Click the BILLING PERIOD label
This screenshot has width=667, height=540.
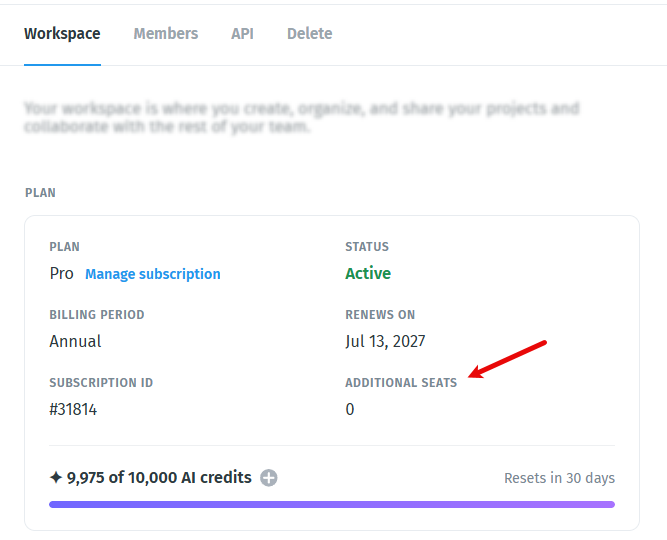pyautogui.click(x=97, y=314)
